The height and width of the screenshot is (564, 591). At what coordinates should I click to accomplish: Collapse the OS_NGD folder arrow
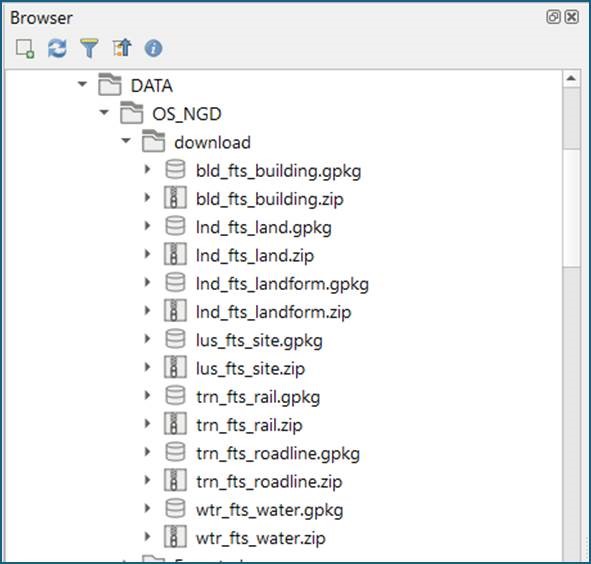[104, 112]
